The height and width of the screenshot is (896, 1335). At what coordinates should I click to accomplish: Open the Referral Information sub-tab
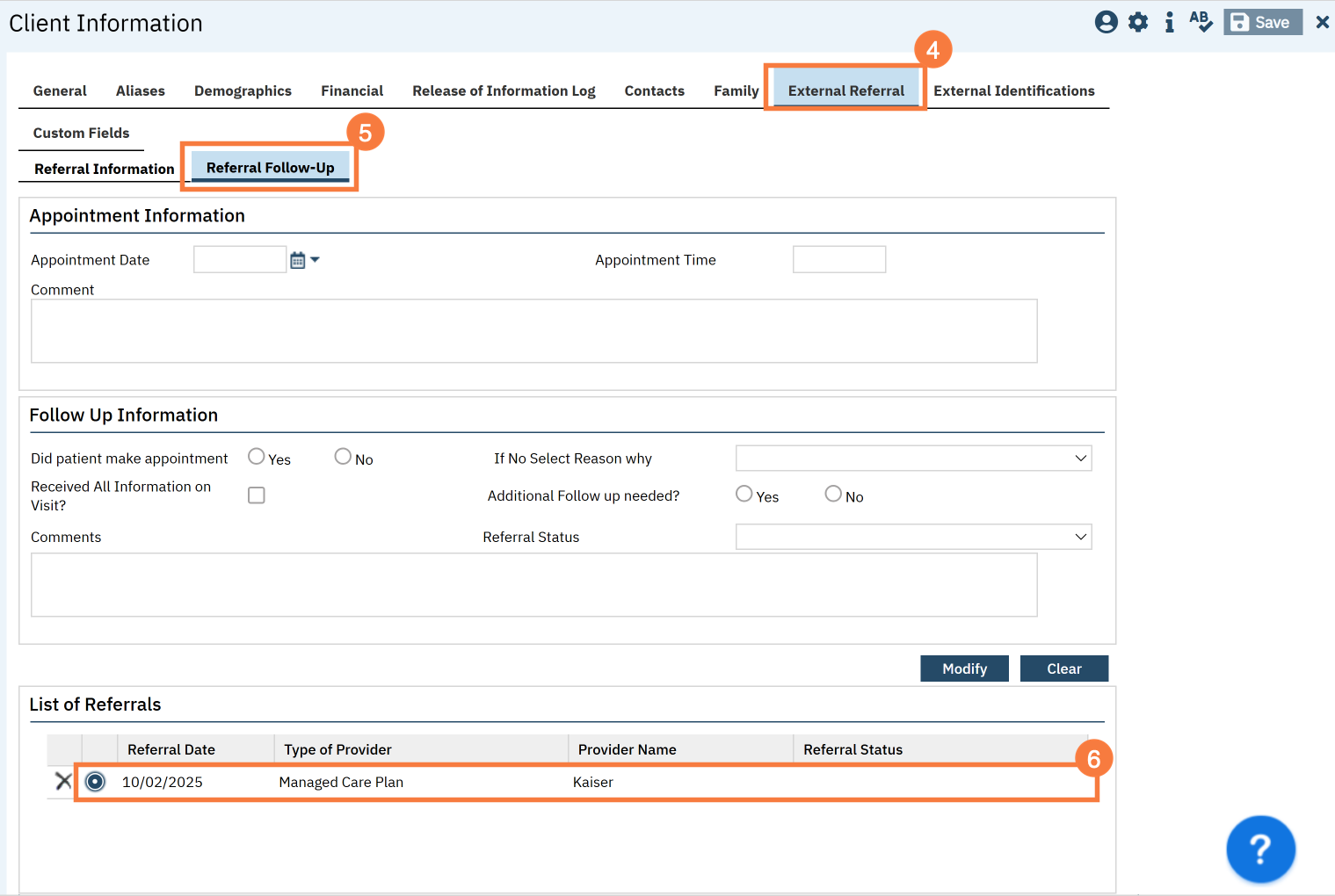(x=104, y=169)
